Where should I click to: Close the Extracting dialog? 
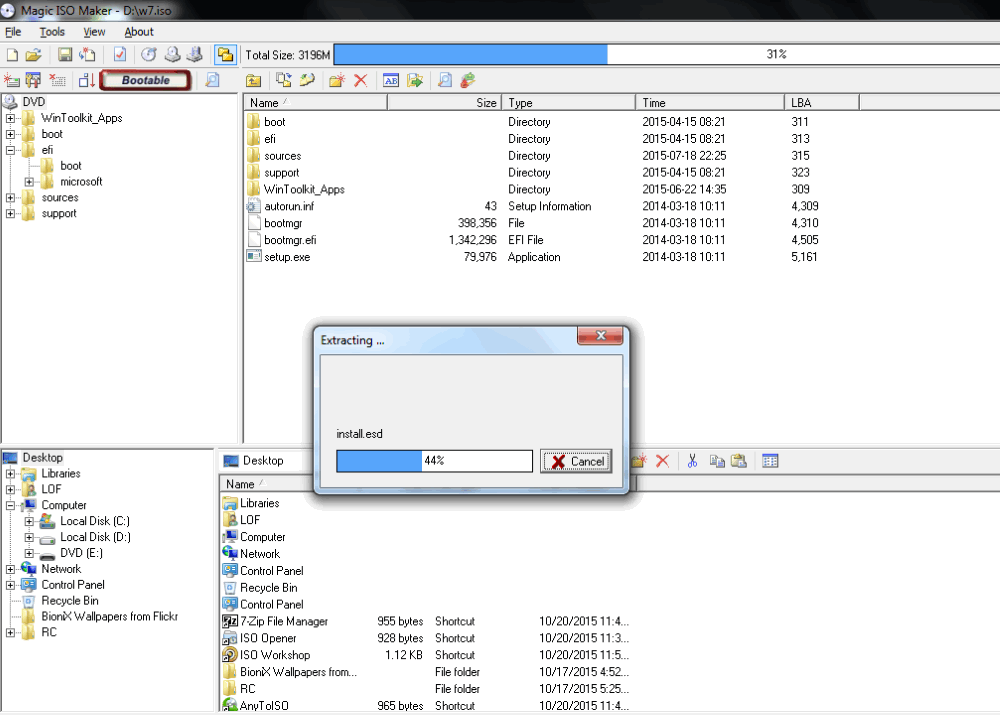599,335
